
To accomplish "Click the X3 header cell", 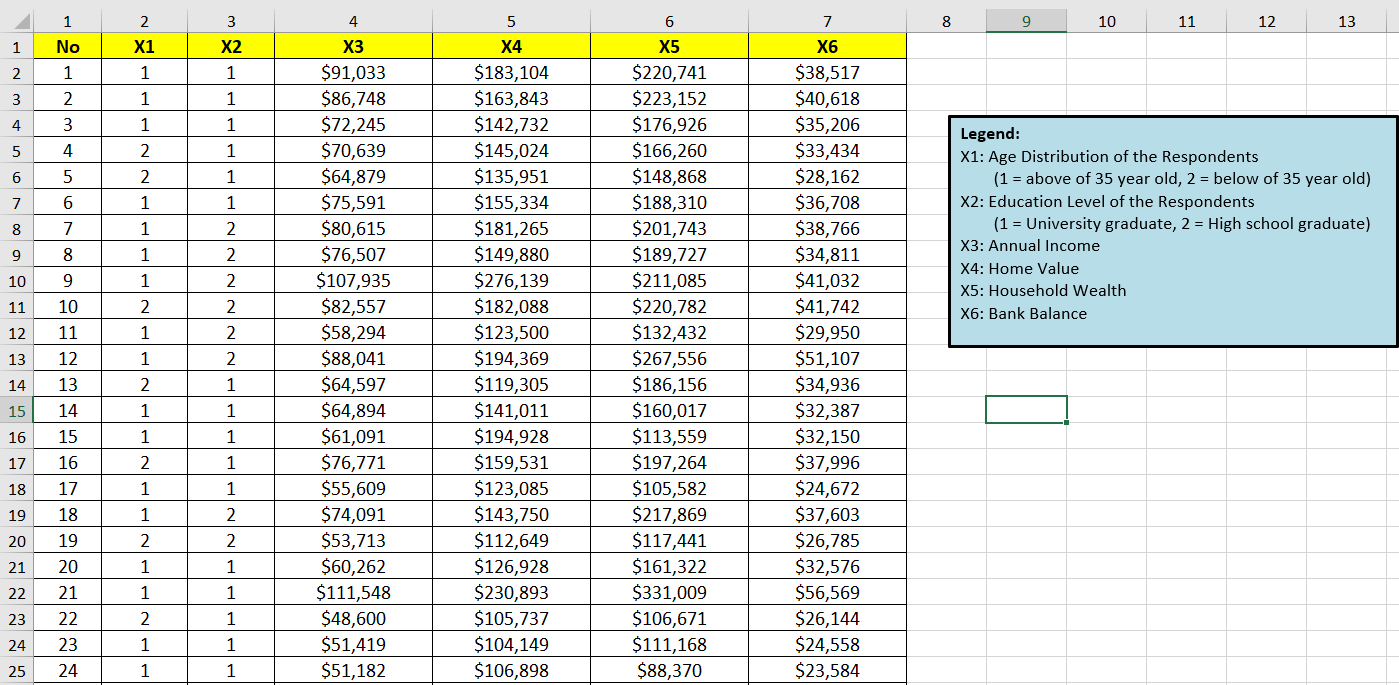I will (353, 46).
